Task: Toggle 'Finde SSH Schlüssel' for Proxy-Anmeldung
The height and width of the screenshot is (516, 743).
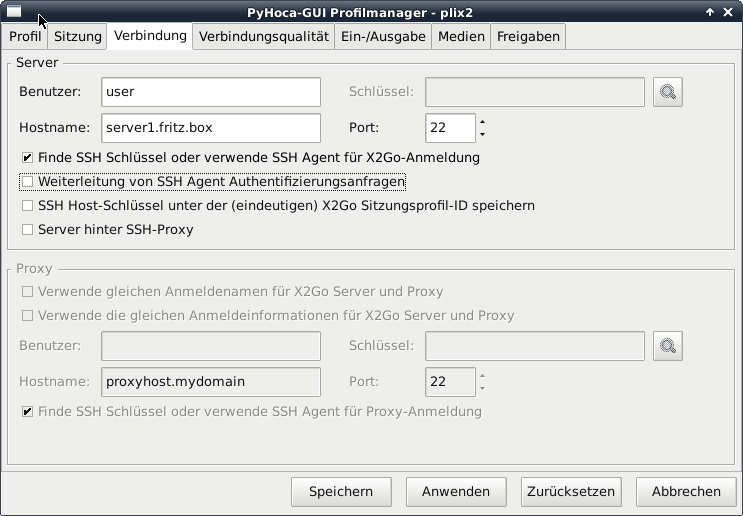Action: tap(27, 411)
